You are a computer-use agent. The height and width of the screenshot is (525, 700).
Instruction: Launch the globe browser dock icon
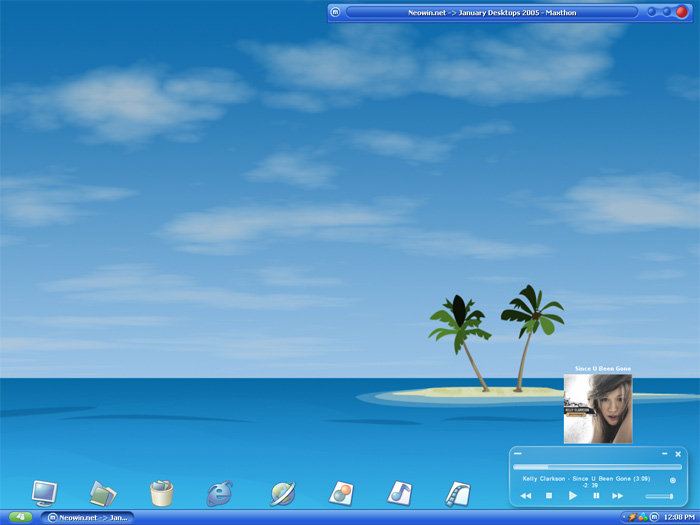pos(282,493)
